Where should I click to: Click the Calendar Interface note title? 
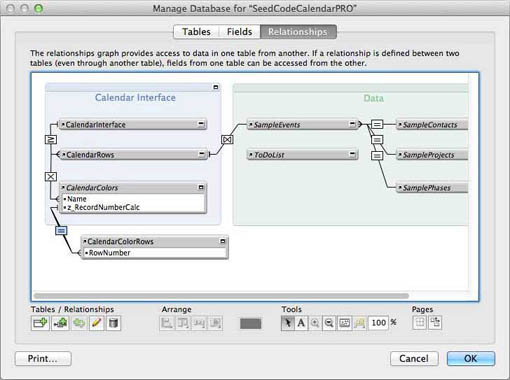[x=135, y=97]
